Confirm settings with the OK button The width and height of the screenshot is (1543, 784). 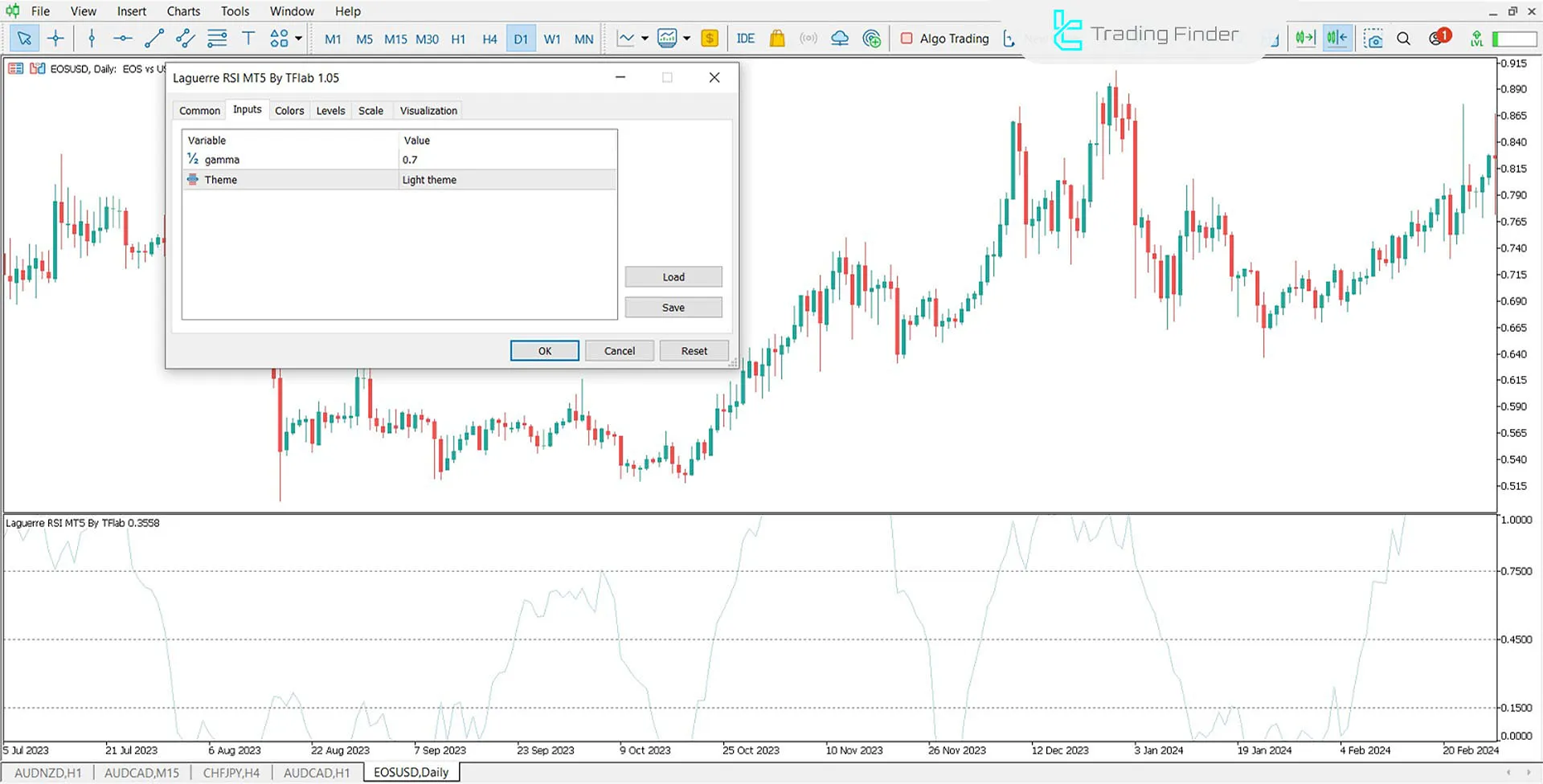[544, 350]
